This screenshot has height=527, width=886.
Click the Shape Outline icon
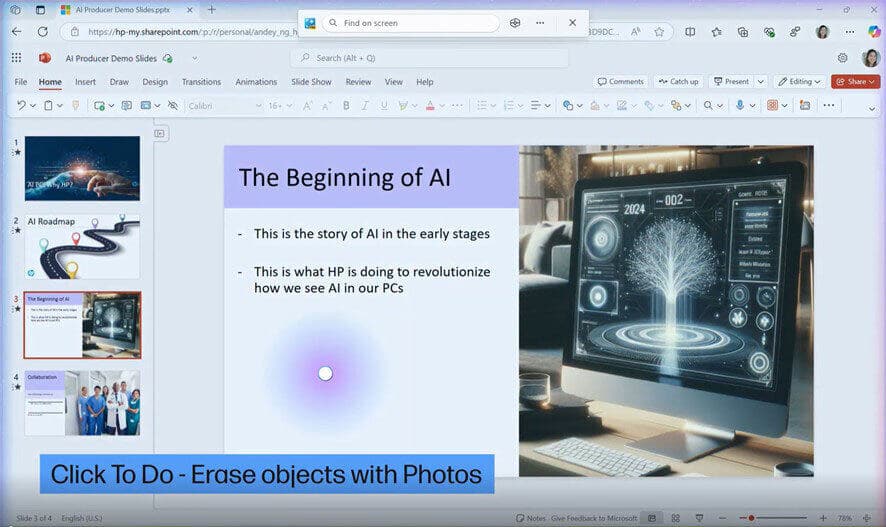[622, 106]
